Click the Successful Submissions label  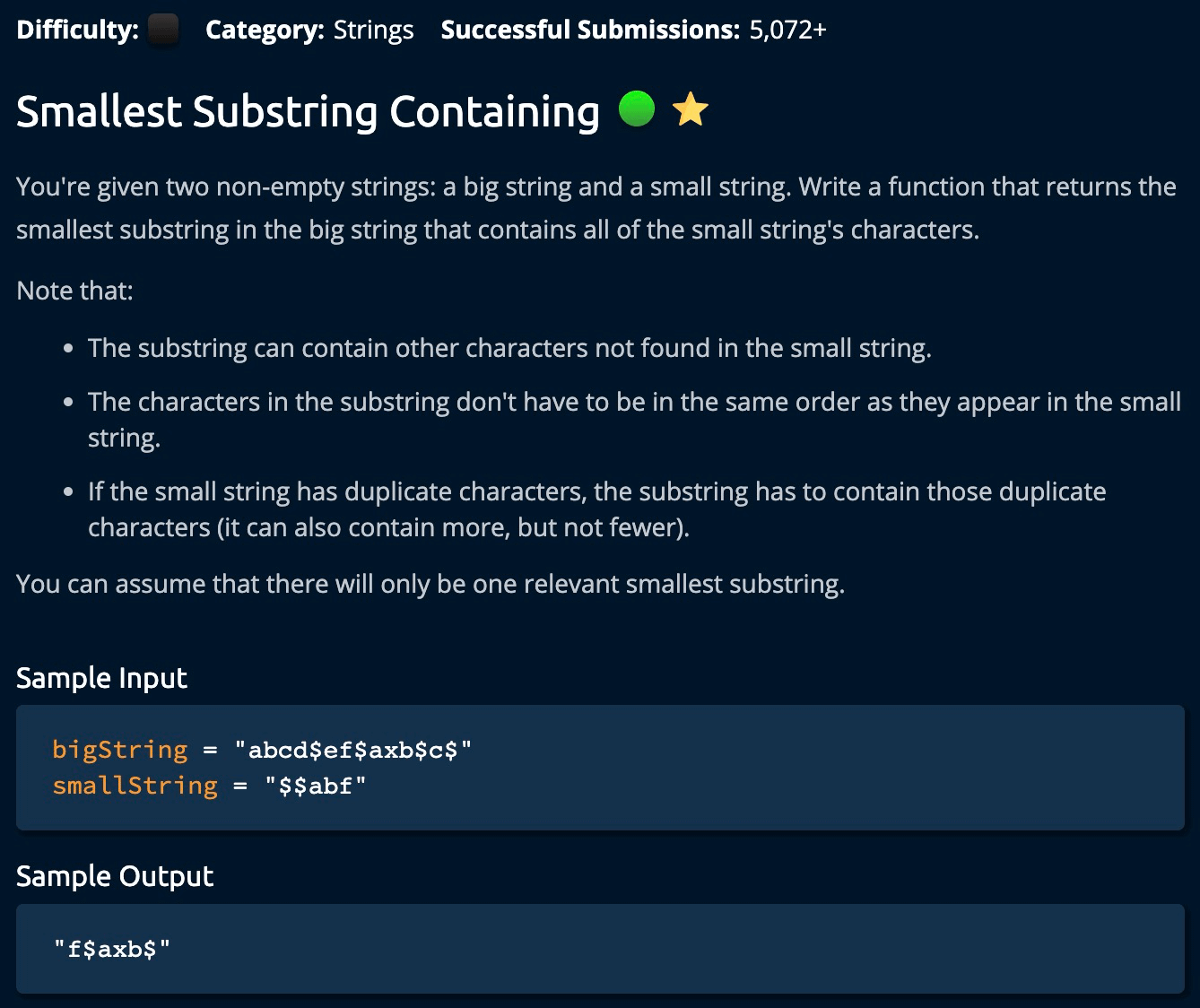click(x=589, y=30)
